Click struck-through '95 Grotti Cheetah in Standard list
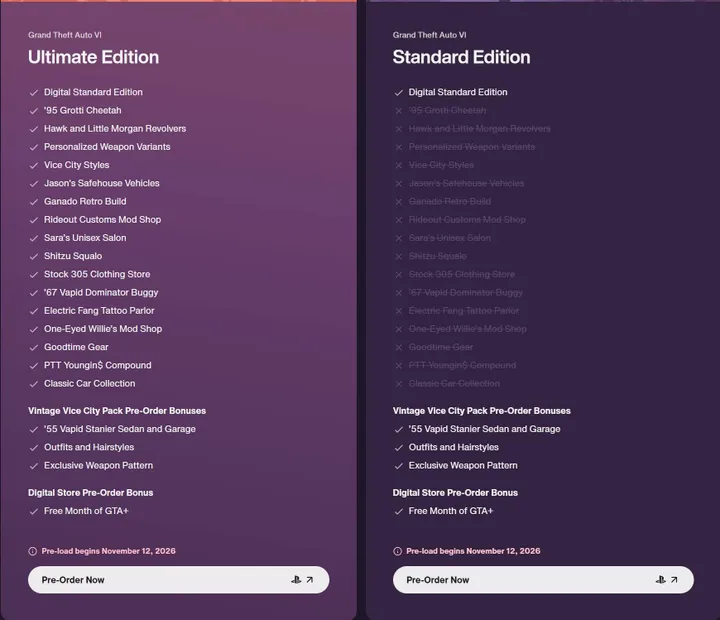This screenshot has width=720, height=620. (x=447, y=110)
